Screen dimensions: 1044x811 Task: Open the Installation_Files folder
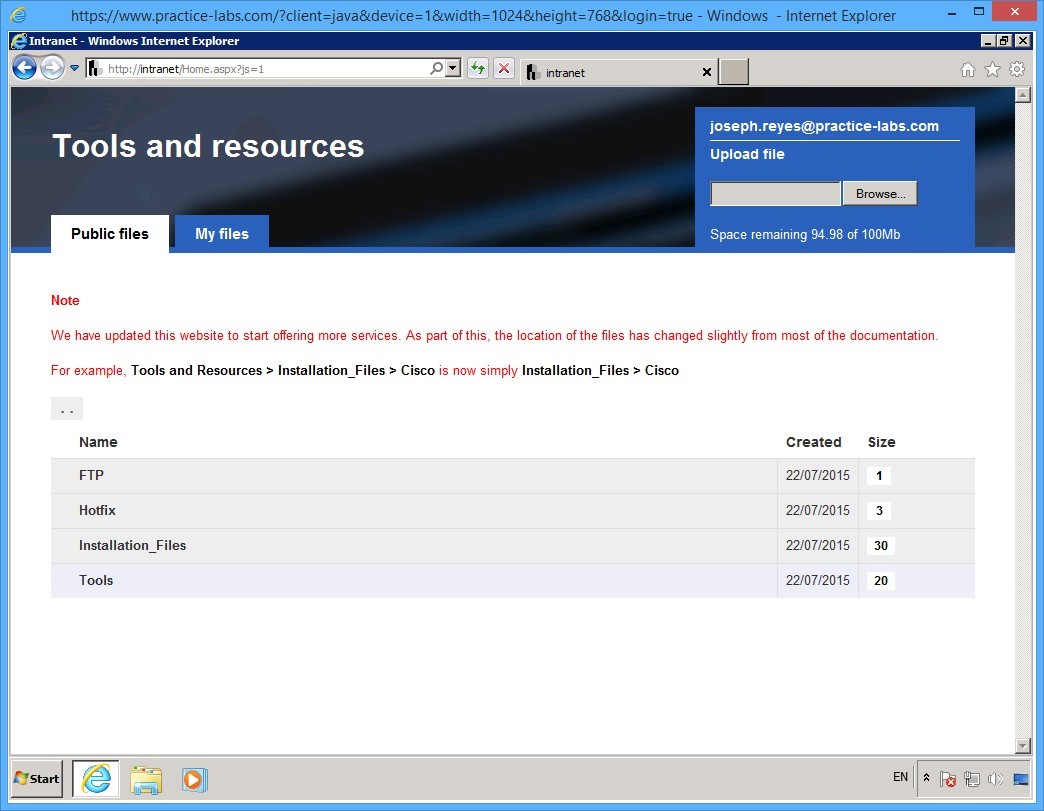pyautogui.click(x=132, y=545)
